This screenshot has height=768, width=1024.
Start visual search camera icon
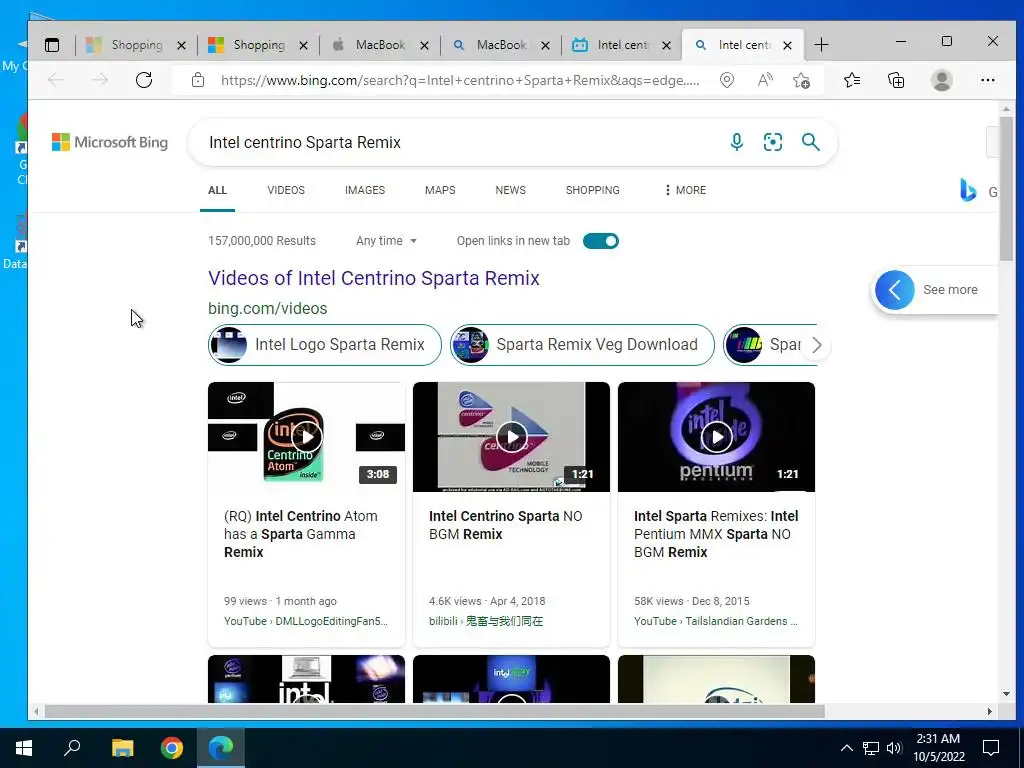coord(773,142)
